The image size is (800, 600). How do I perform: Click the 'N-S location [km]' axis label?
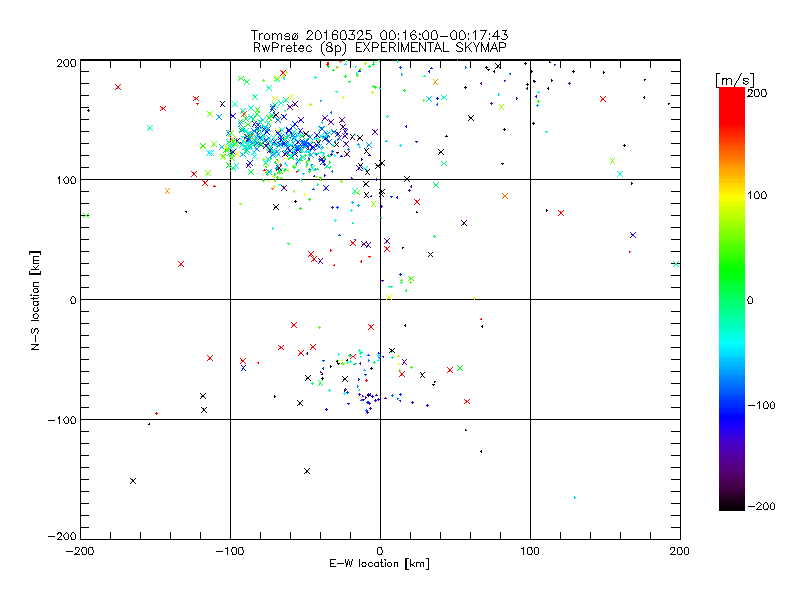pyautogui.click(x=35, y=301)
